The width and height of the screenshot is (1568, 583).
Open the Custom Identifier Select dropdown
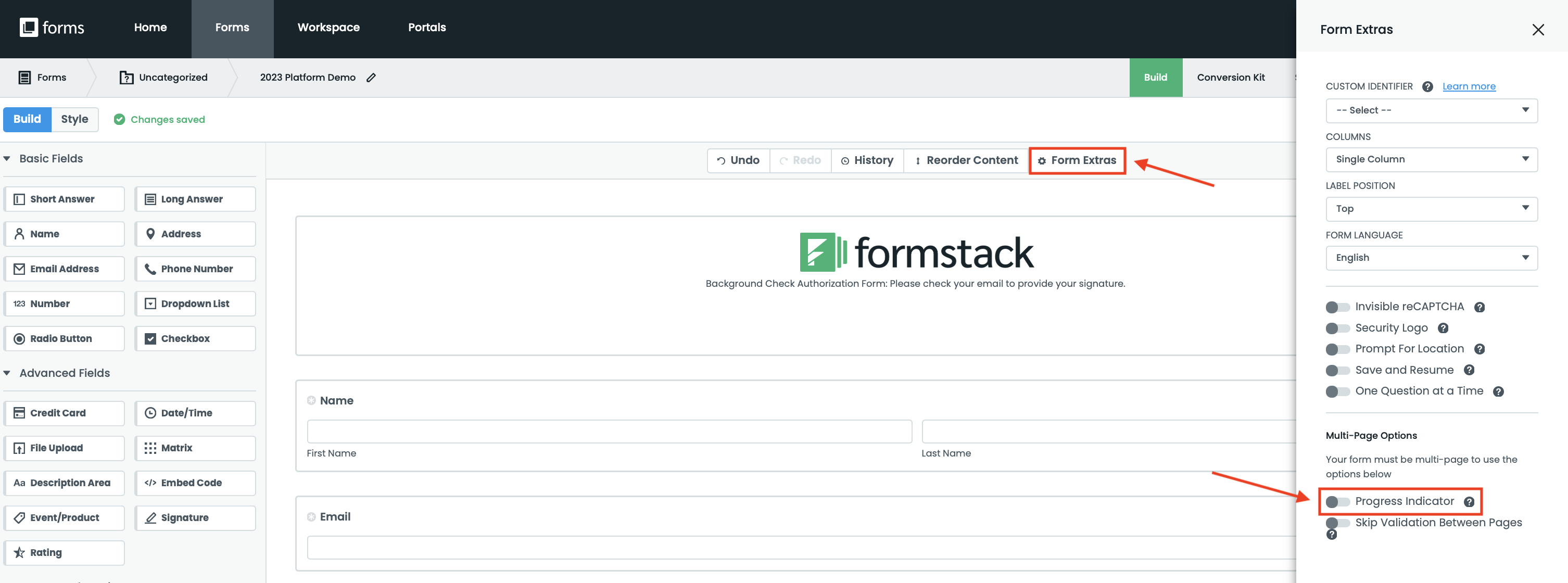pos(1431,110)
